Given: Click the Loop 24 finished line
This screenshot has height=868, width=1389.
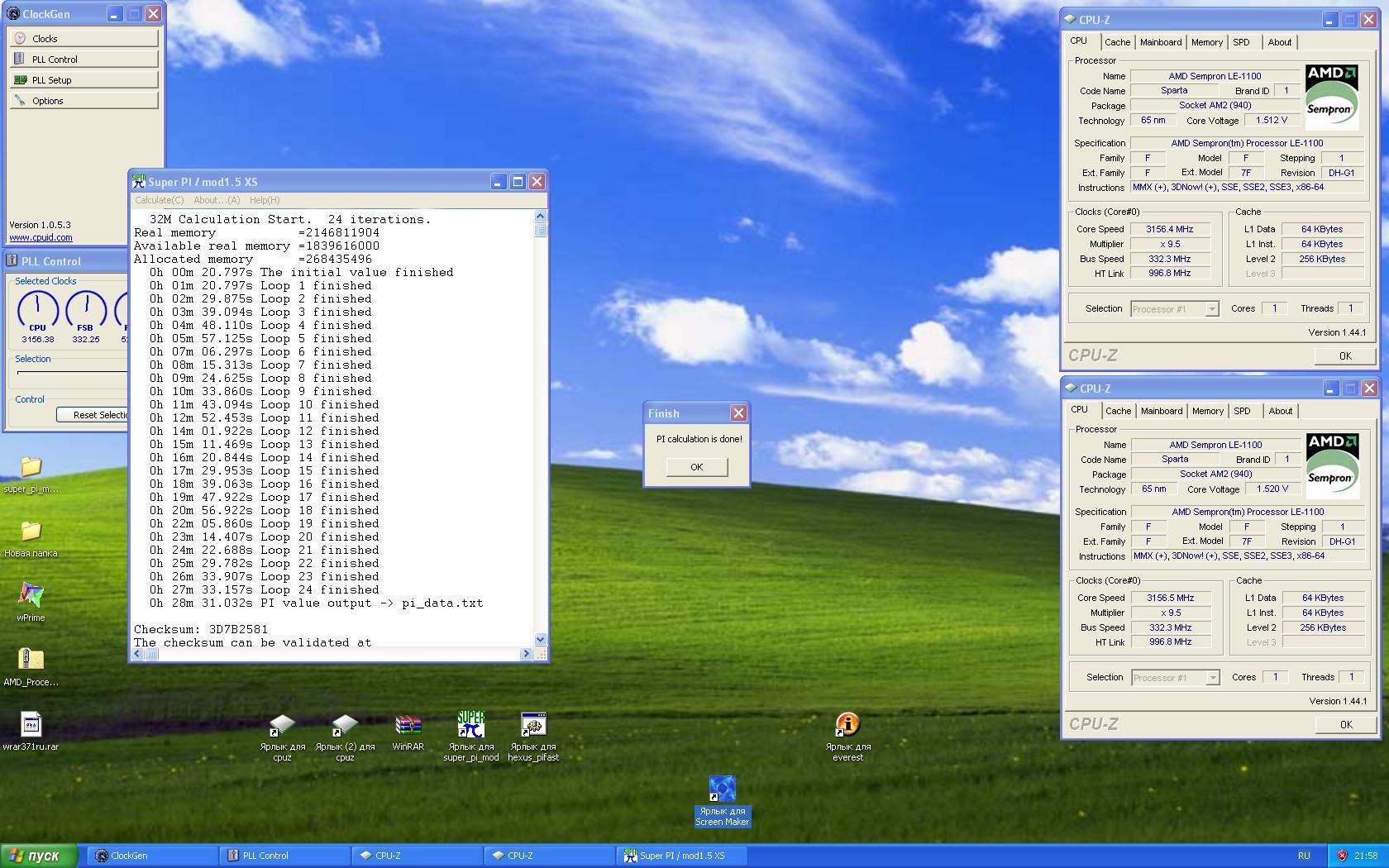Looking at the screenshot, I should (264, 589).
